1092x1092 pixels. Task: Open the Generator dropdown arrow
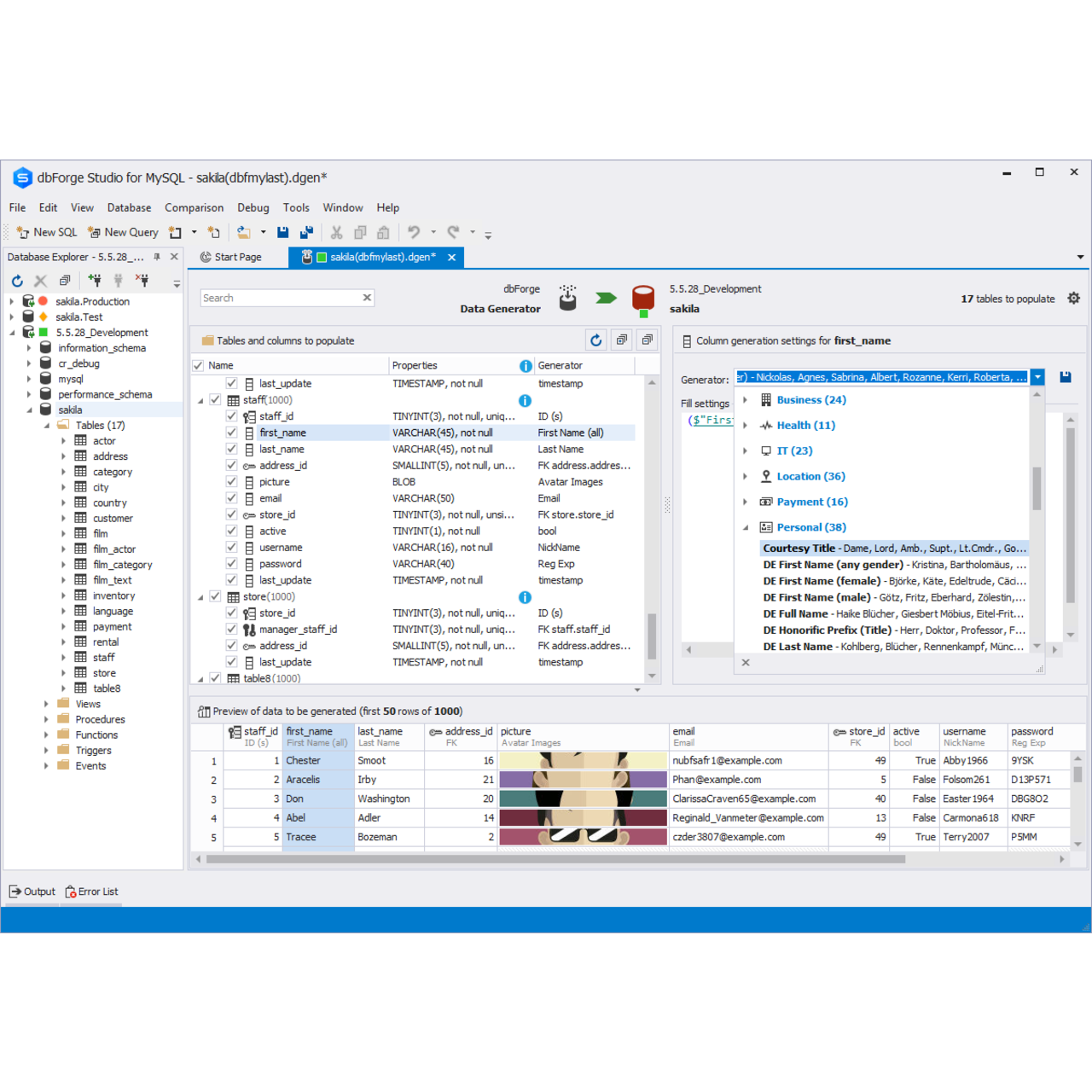[x=1037, y=377]
